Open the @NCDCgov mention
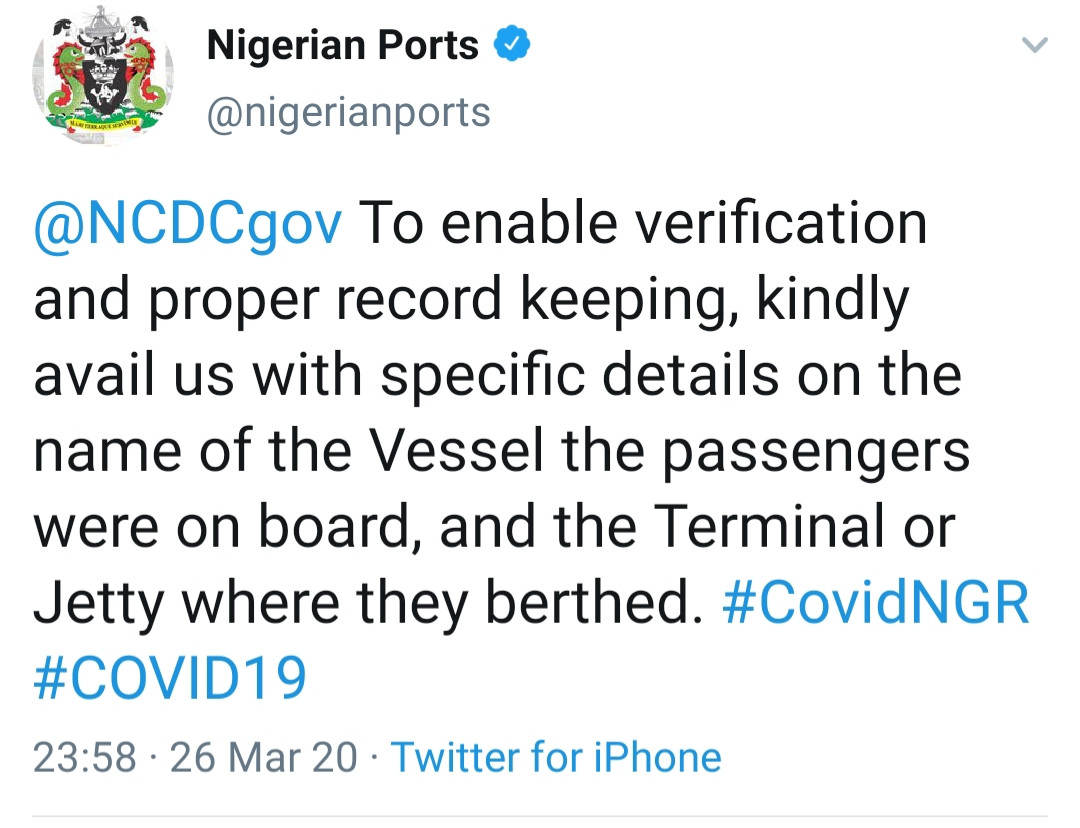 [x=187, y=225]
